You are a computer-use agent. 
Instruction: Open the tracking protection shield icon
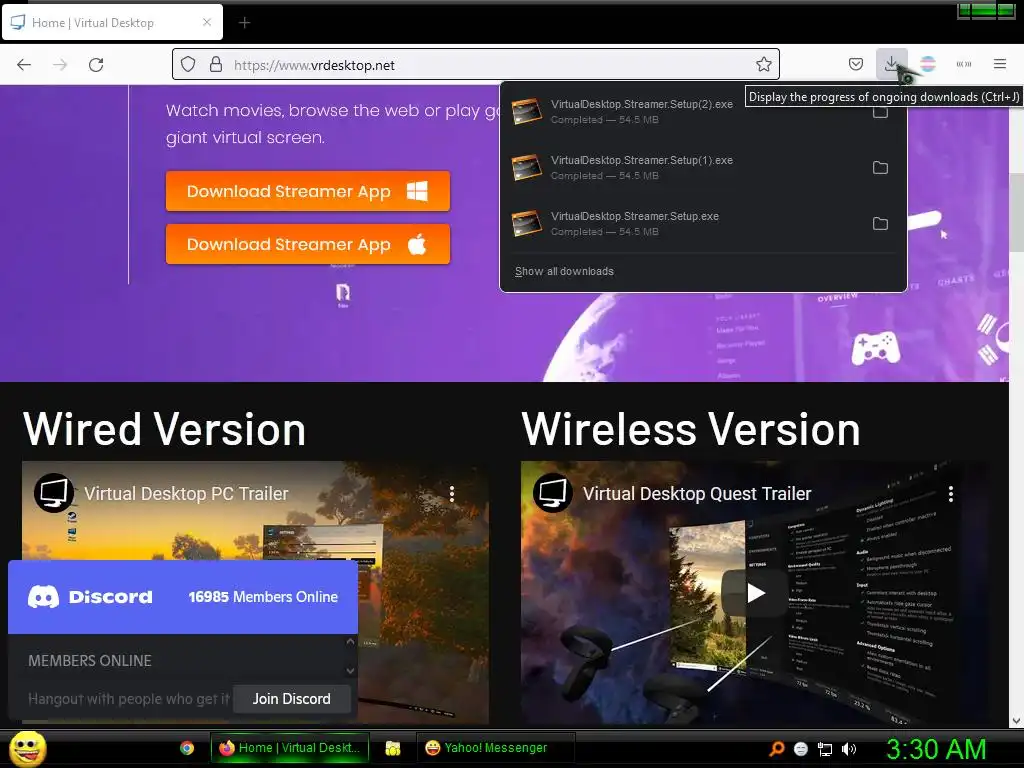(x=188, y=64)
